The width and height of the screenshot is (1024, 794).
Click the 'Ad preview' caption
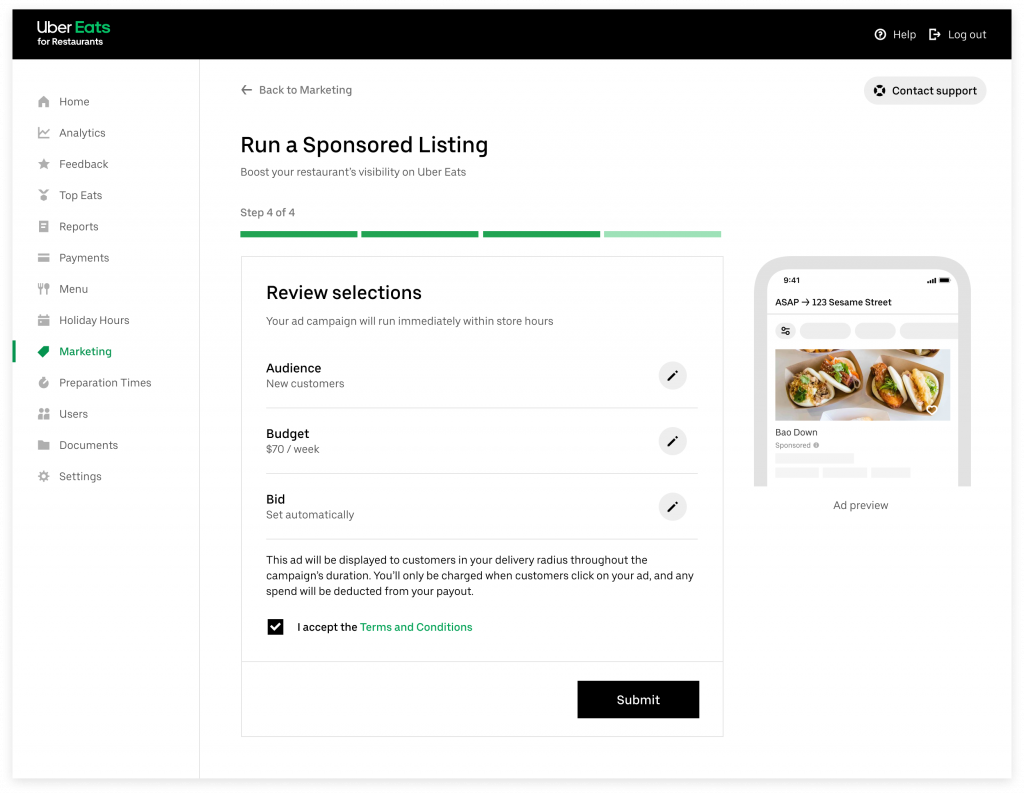pyautogui.click(x=861, y=505)
